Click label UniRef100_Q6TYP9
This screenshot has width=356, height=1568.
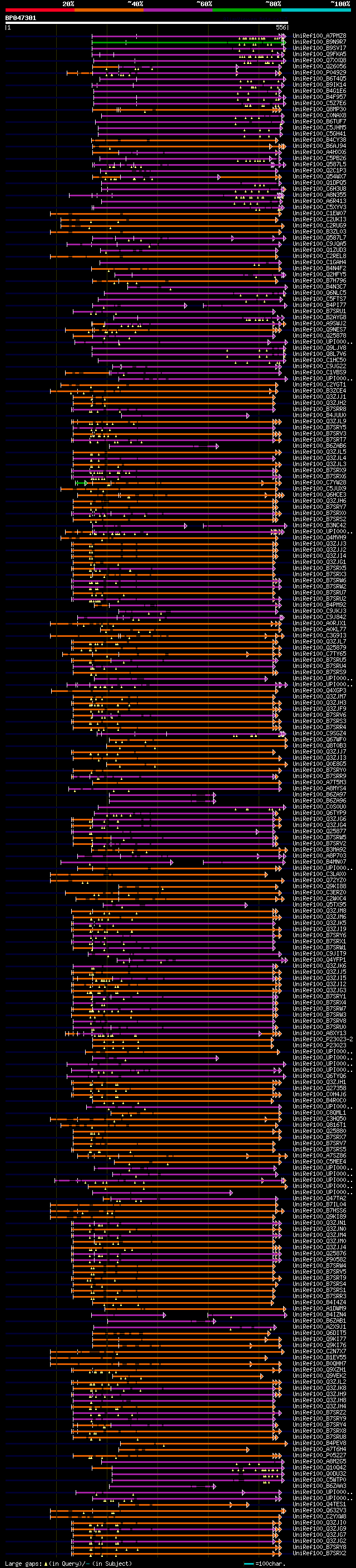tap(319, 813)
